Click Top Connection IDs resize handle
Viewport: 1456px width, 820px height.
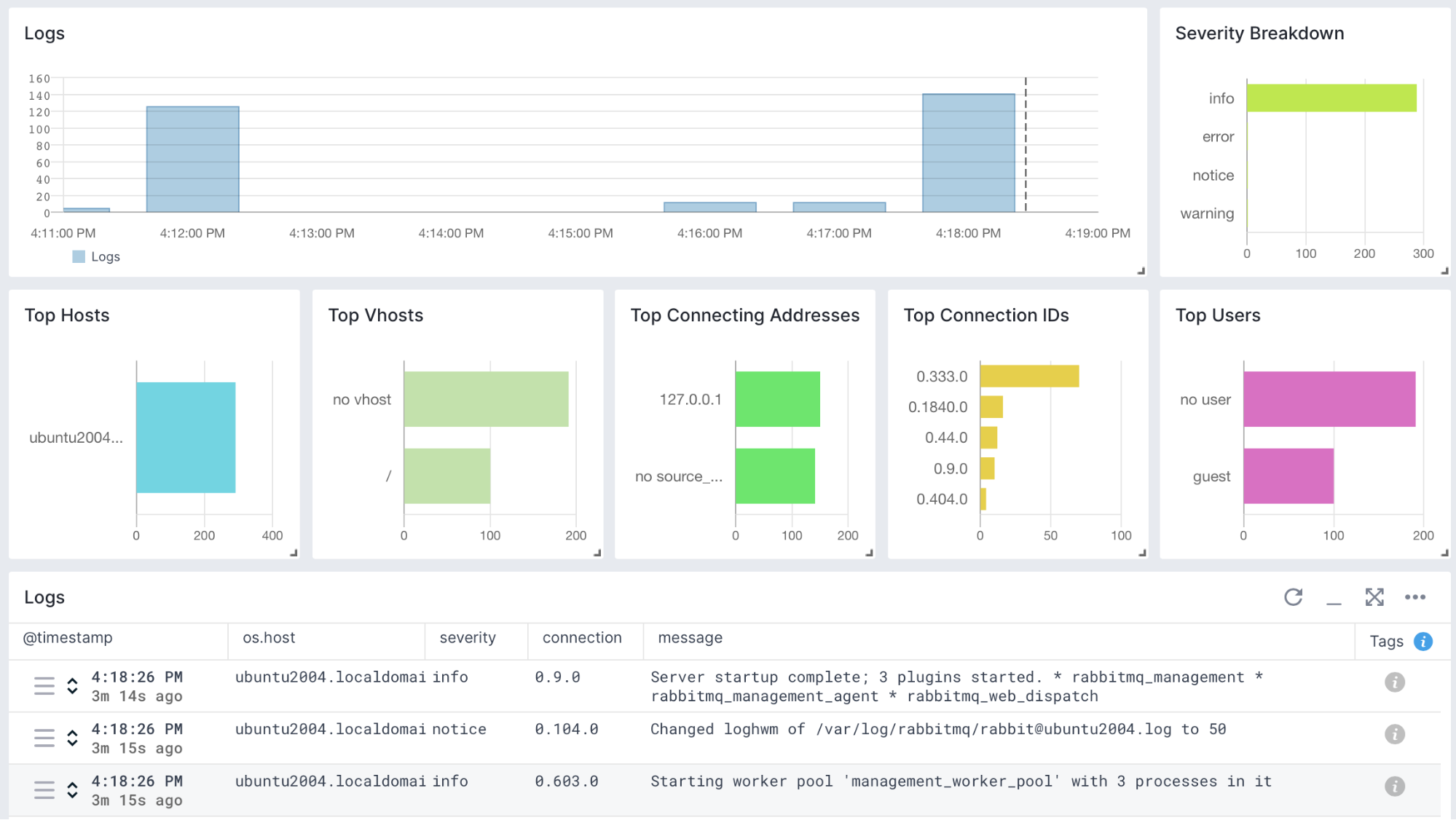tap(1142, 553)
